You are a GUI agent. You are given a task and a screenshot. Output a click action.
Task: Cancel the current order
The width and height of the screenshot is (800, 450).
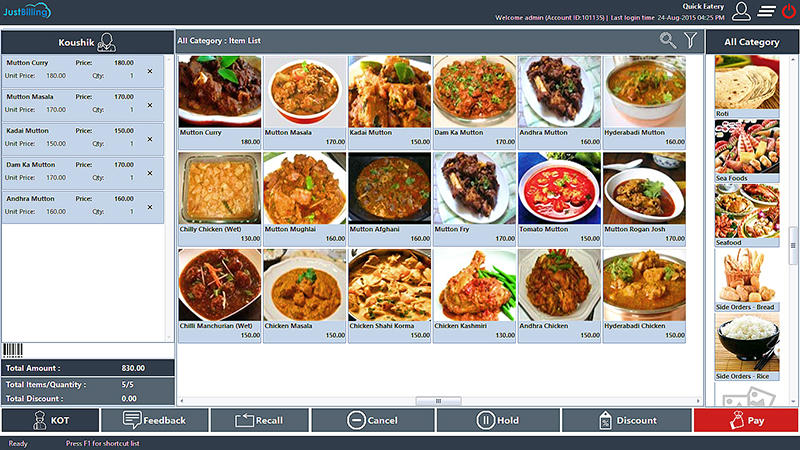point(372,420)
